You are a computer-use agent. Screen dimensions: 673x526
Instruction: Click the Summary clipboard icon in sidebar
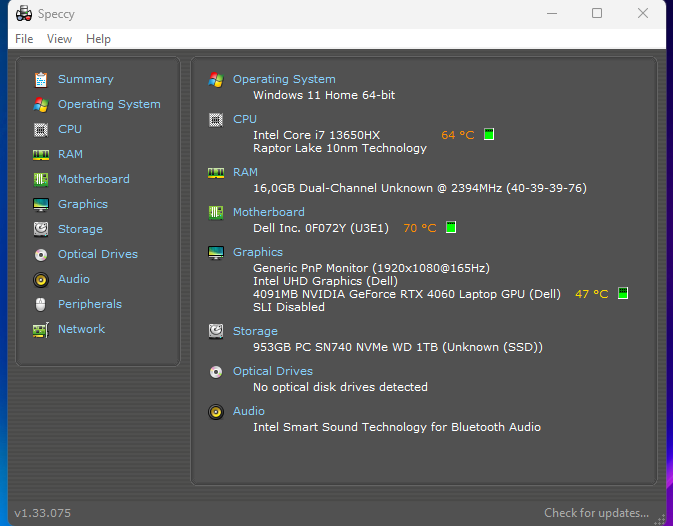[x=41, y=80]
